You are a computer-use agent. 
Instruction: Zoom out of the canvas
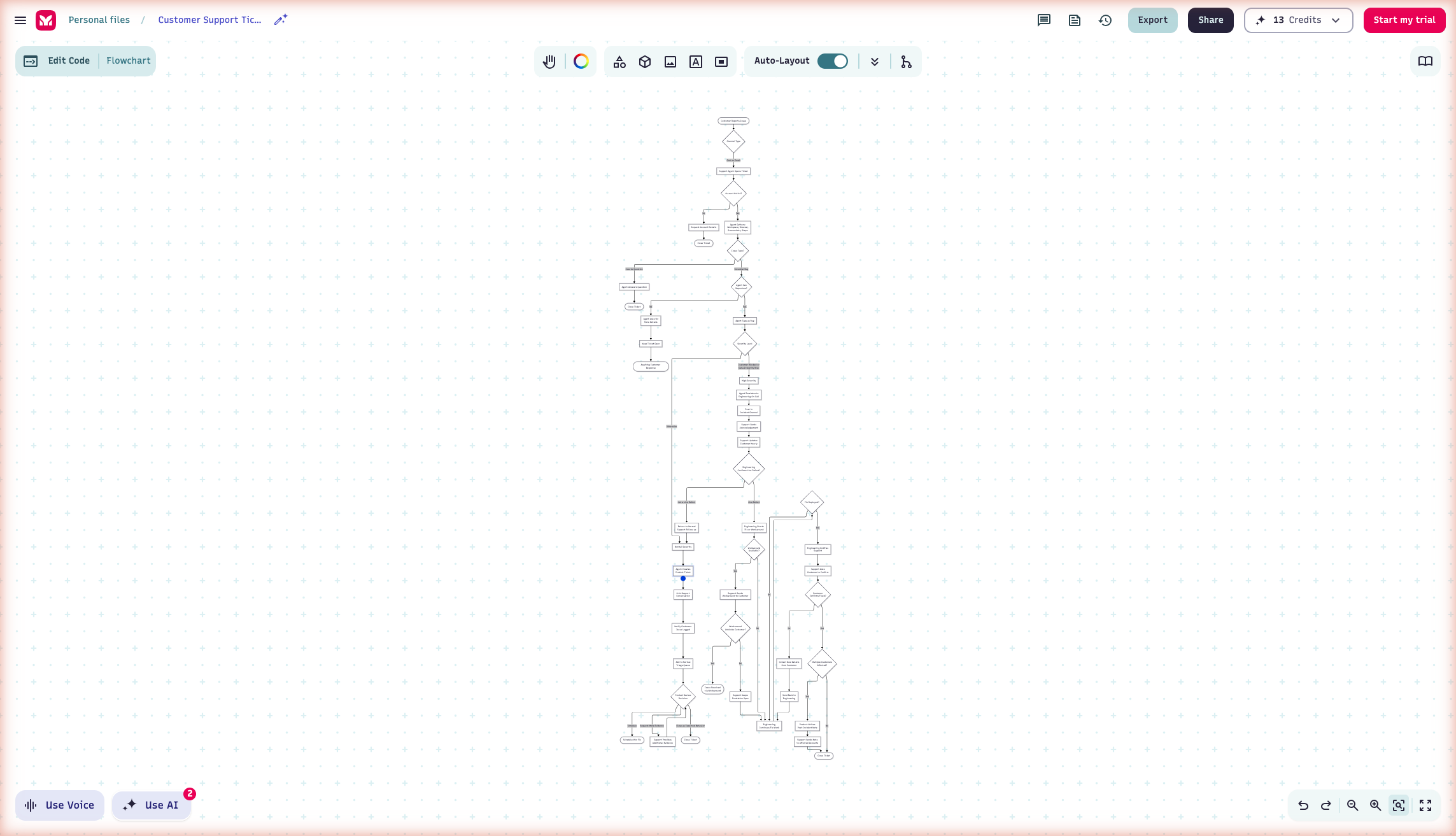(1353, 805)
